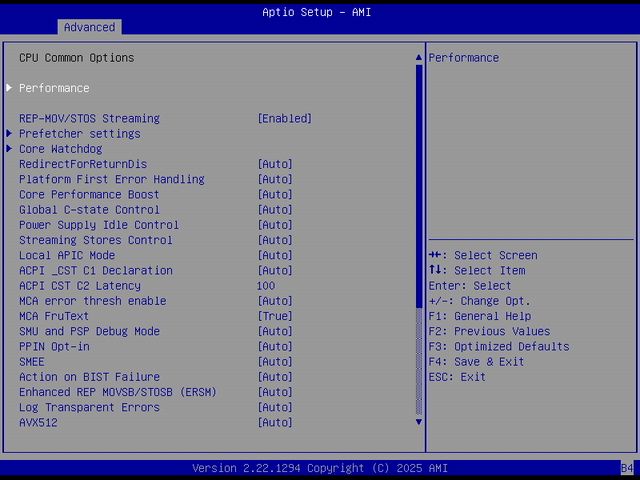Change Global C-state Control Auto value
640x480 pixels.
275,210
